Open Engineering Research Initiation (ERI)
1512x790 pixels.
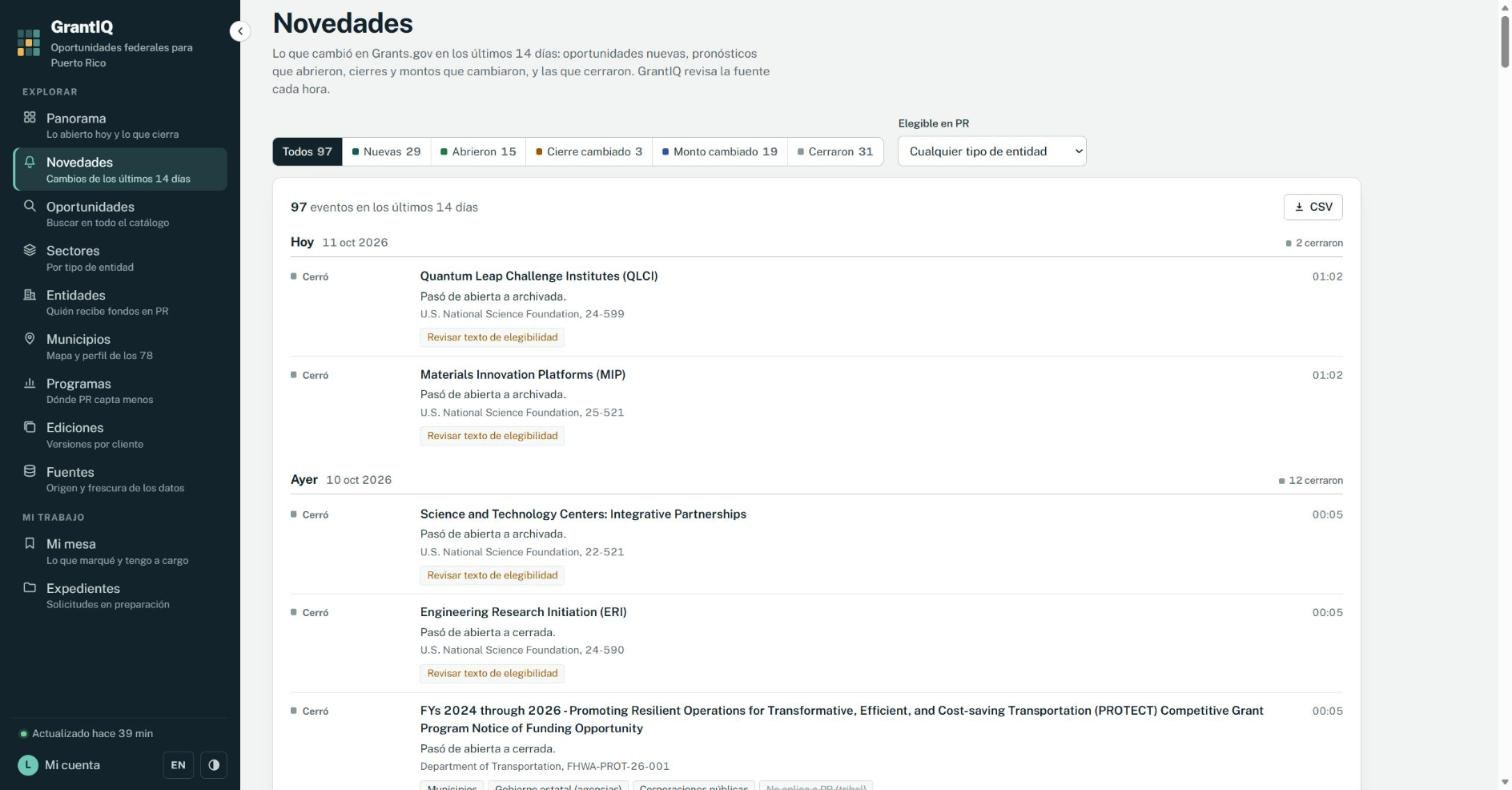[523, 612]
